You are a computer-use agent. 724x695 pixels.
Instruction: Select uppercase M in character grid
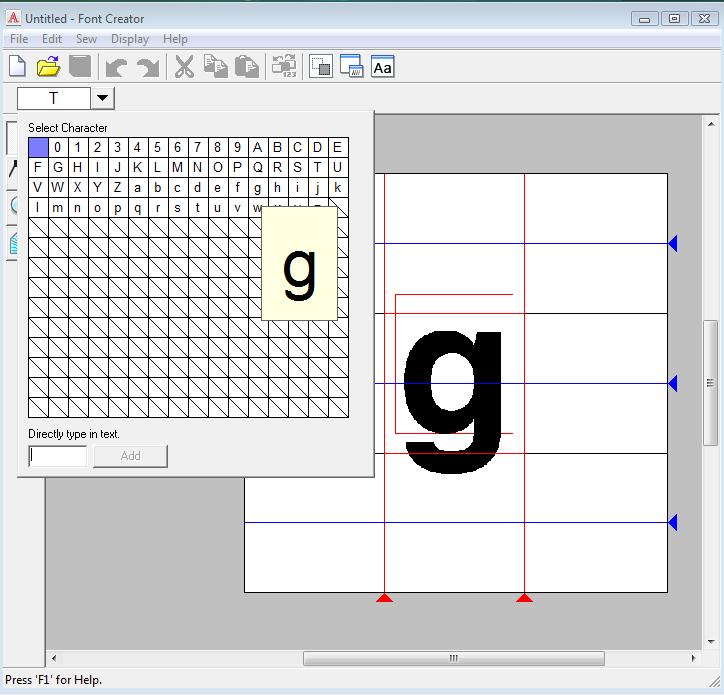177,167
